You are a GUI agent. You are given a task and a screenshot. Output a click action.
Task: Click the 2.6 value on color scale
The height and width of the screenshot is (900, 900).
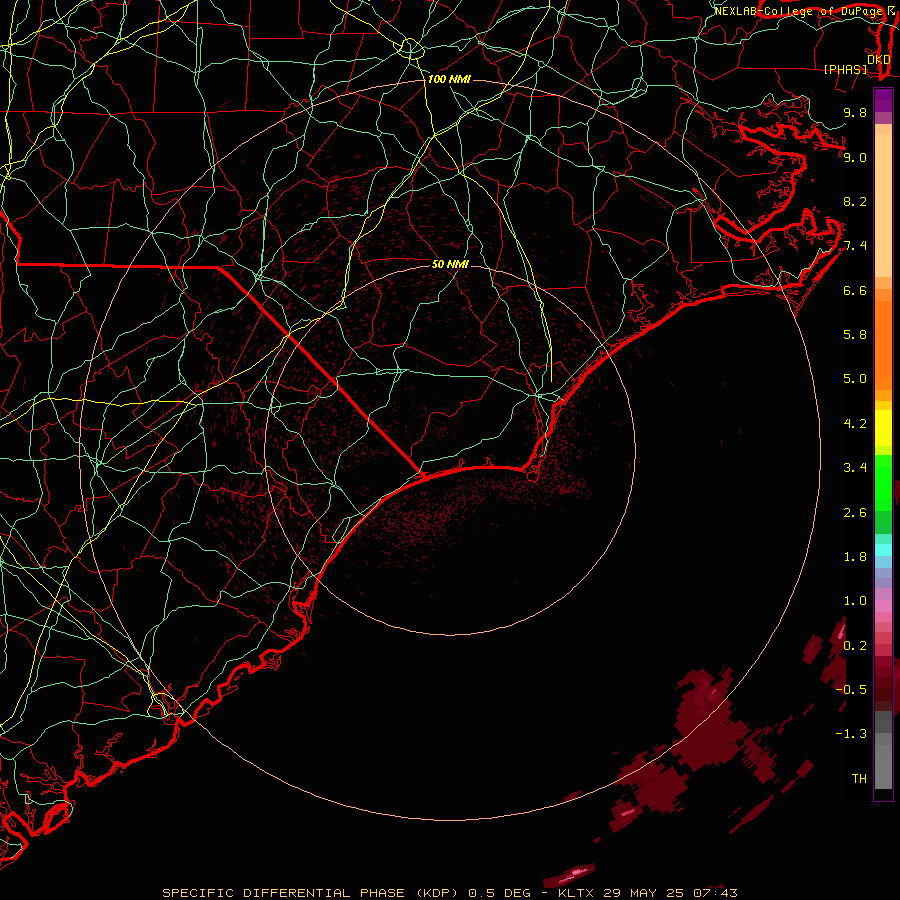[x=855, y=513]
